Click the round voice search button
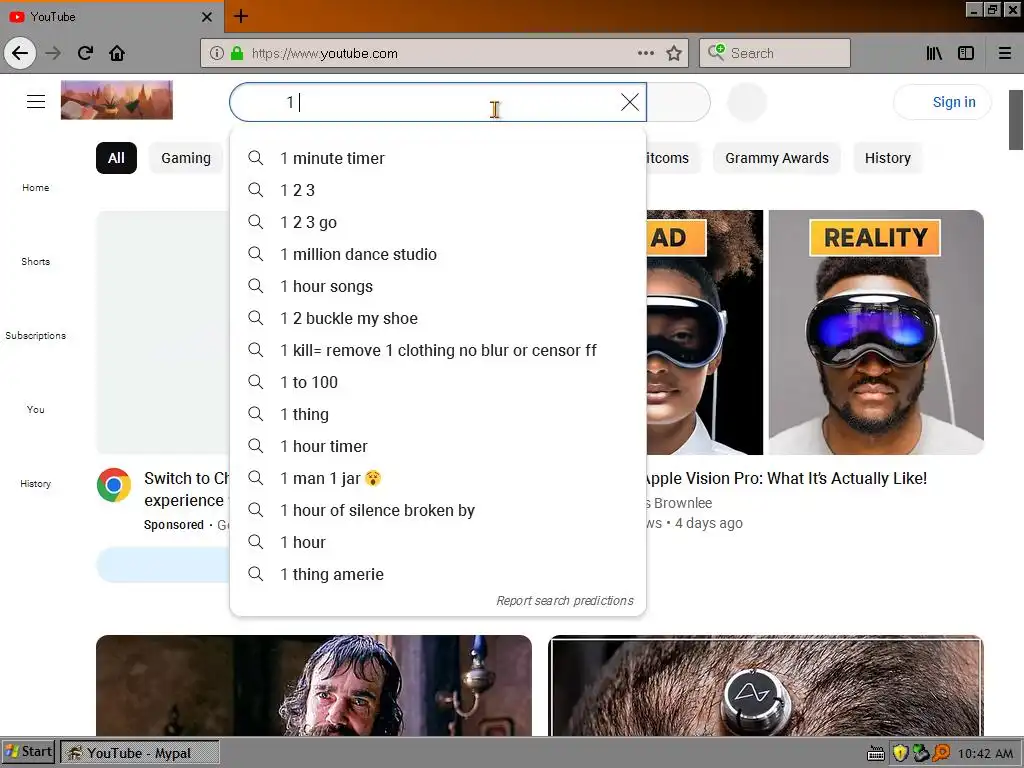This screenshot has width=1024, height=768. 746,102
